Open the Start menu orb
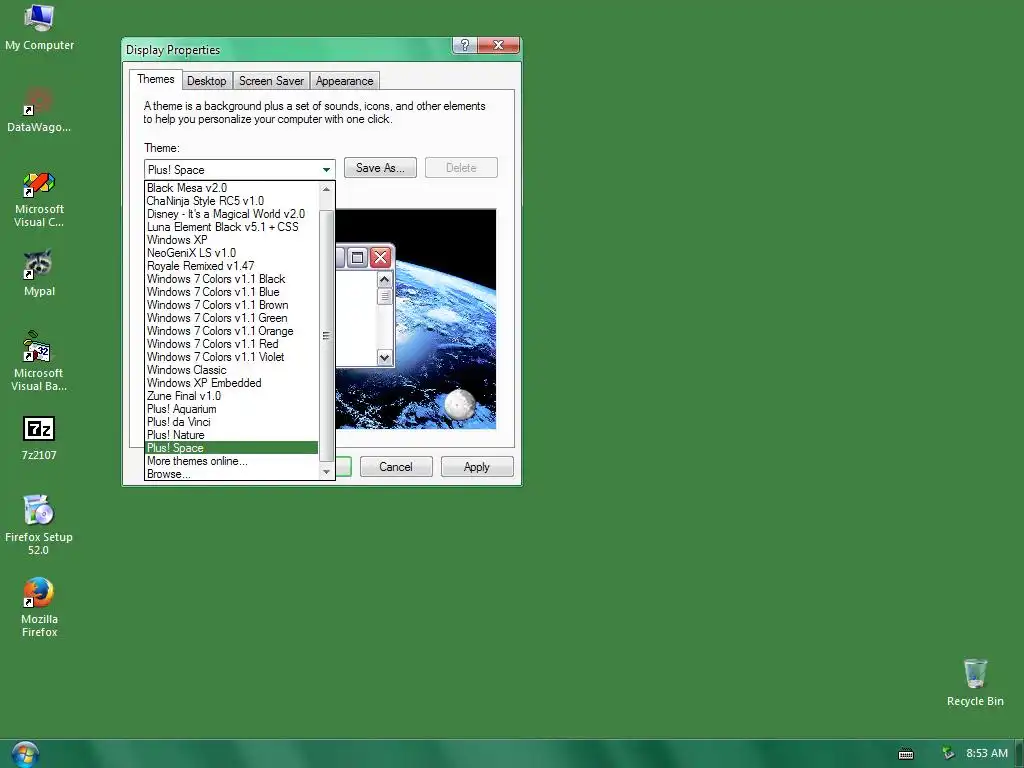The width and height of the screenshot is (1024, 768). [25, 754]
